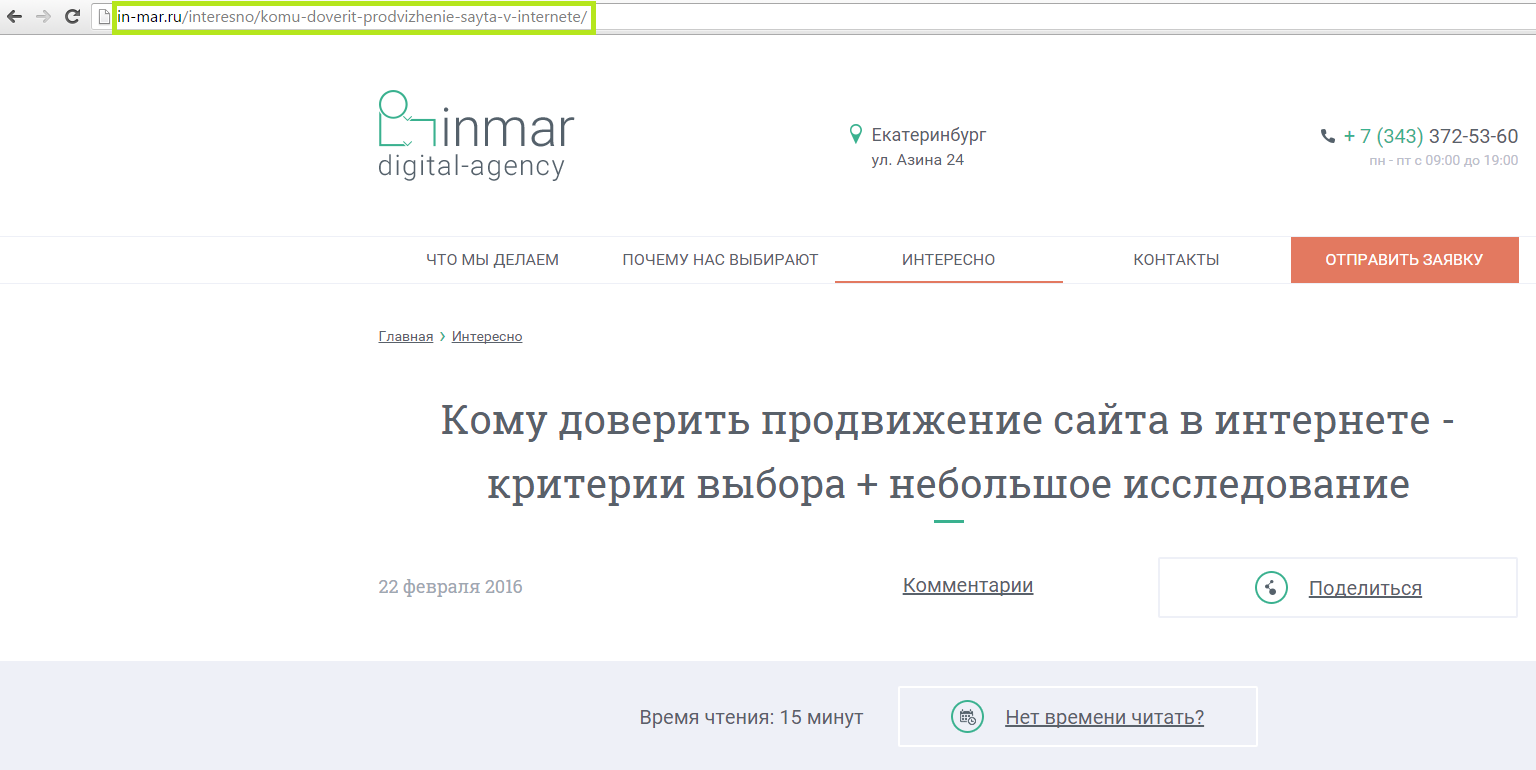1536x770 pixels.
Task: Click the Нет времени читать? link
Action: [1104, 717]
